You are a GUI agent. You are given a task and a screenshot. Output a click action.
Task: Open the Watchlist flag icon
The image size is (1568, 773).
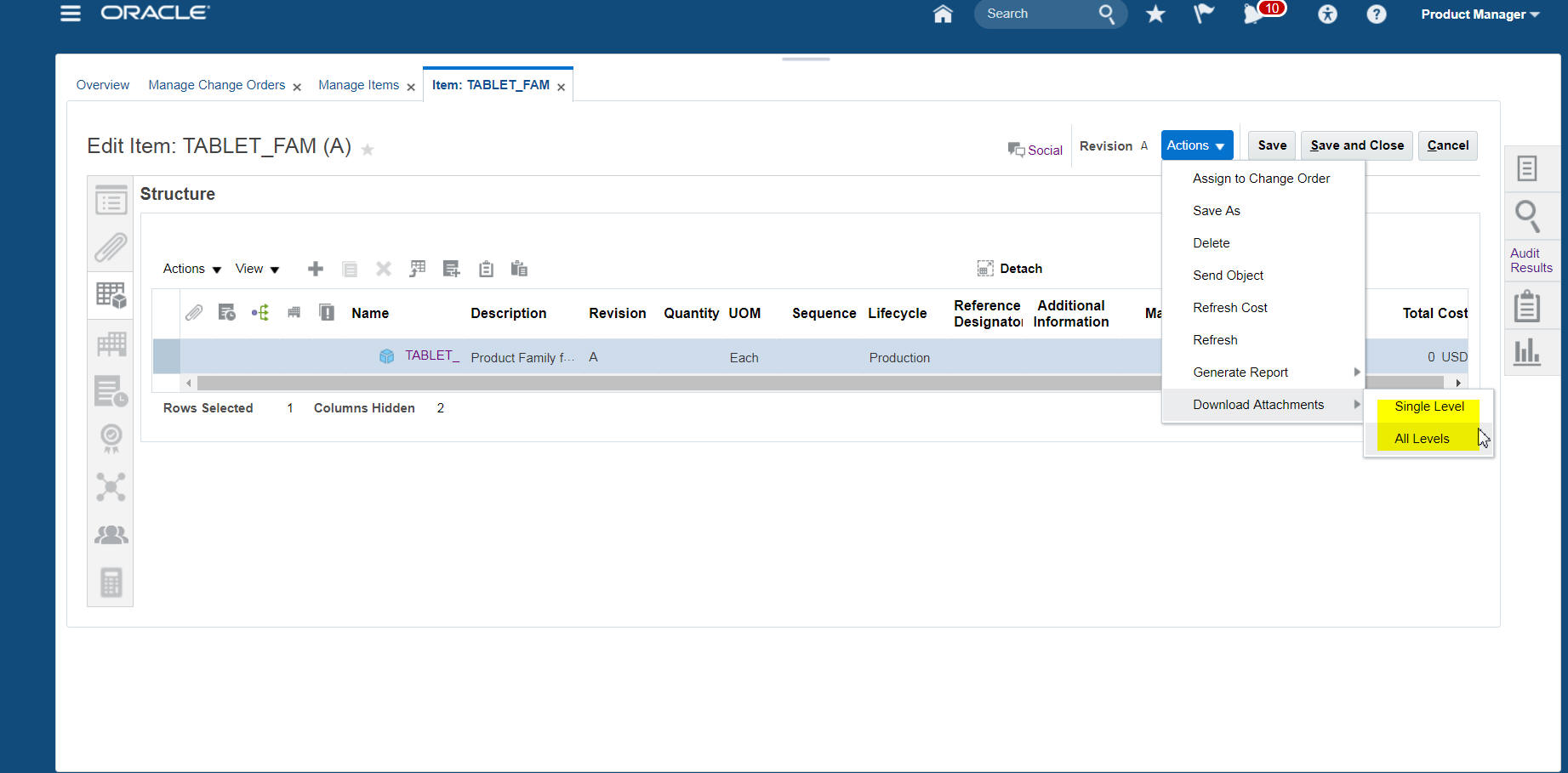click(x=1203, y=14)
